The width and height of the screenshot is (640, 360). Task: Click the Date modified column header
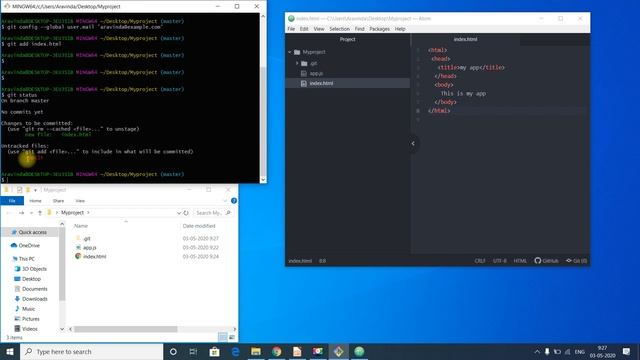(199, 226)
